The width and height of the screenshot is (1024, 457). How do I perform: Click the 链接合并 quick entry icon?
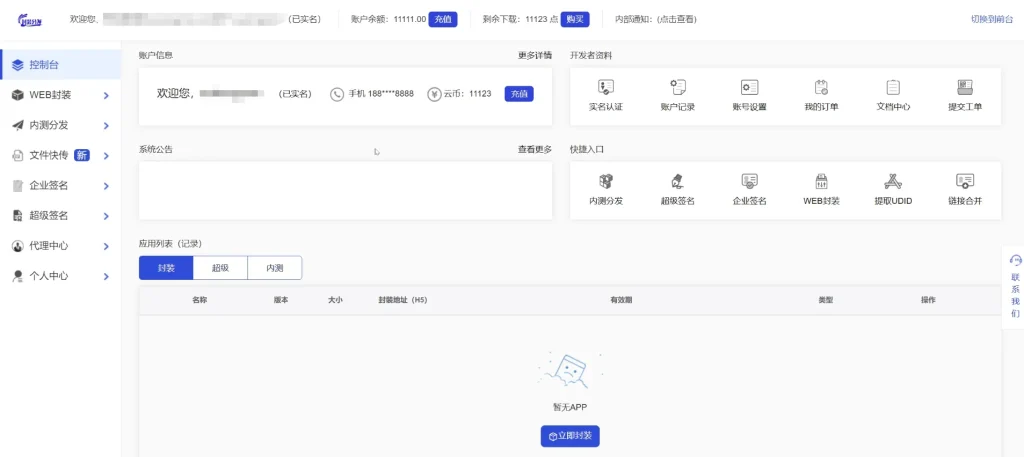tap(965, 182)
